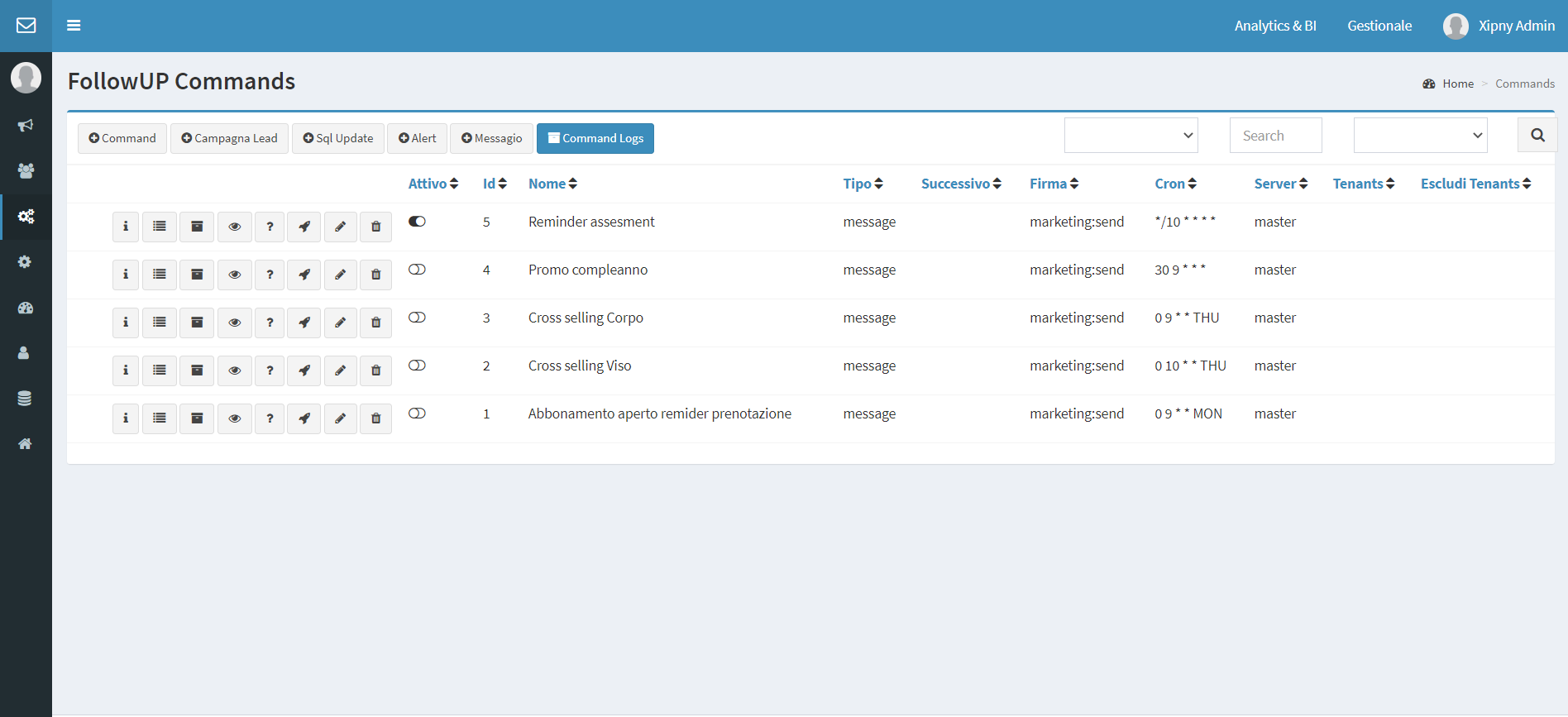
Task: Open Gestionale menu
Action: pos(1379,26)
